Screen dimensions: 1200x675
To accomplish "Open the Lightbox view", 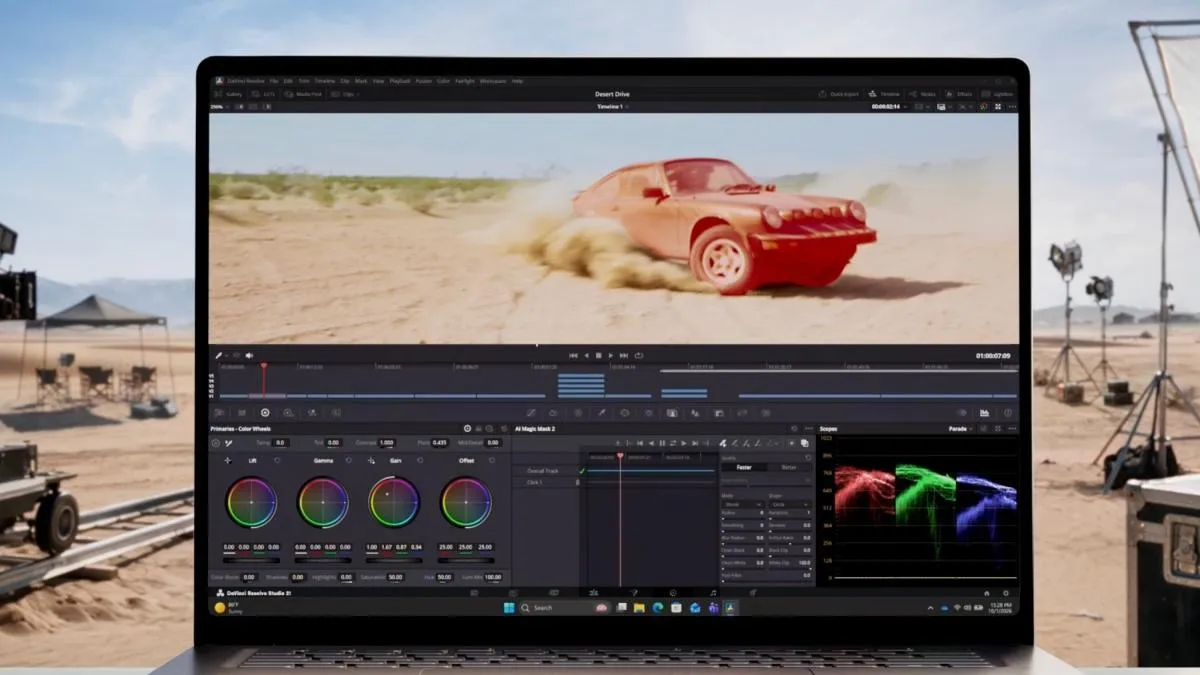I will 997,94.
